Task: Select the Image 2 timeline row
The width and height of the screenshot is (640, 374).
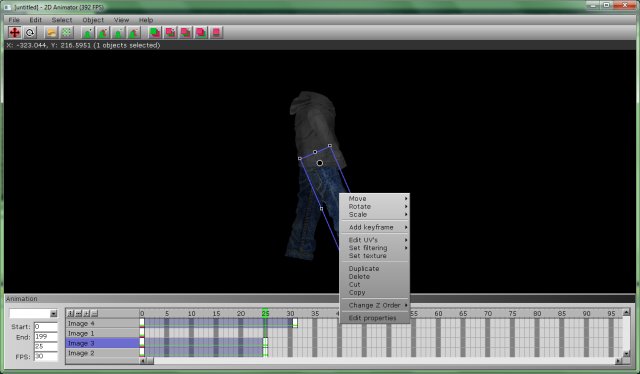Action: click(x=102, y=353)
